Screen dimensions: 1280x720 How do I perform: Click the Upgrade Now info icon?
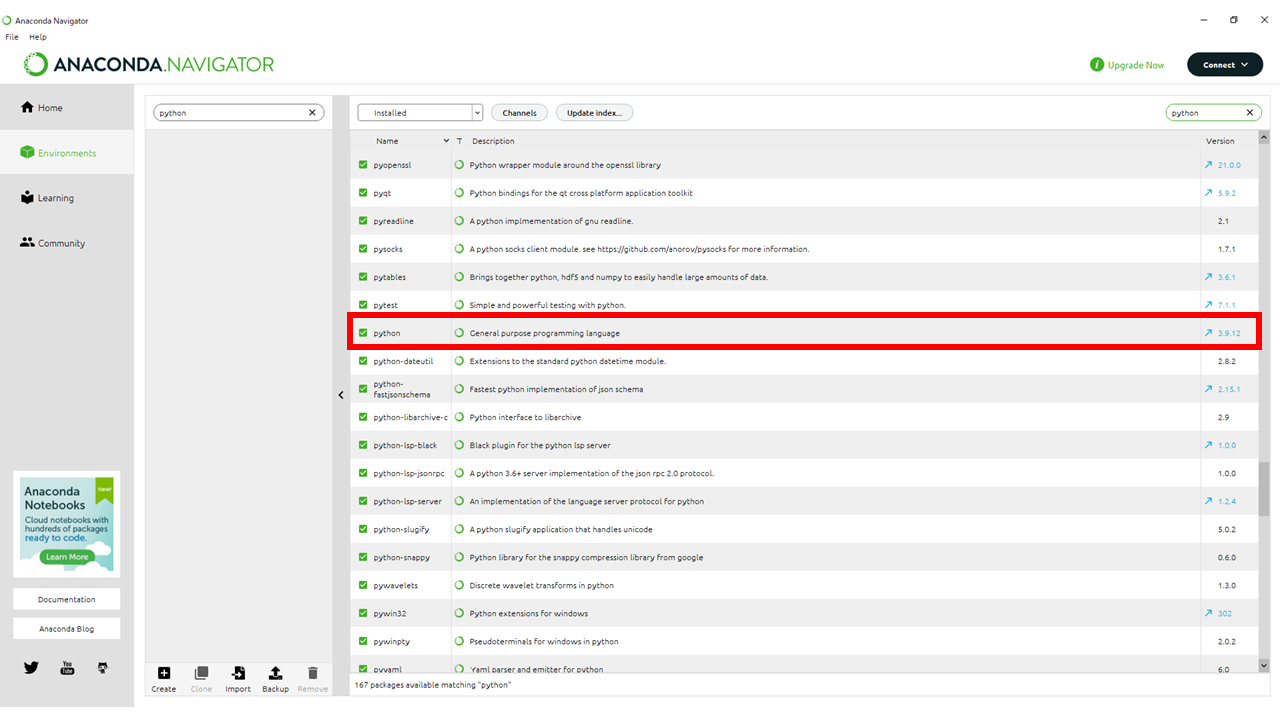pyautogui.click(x=1097, y=65)
